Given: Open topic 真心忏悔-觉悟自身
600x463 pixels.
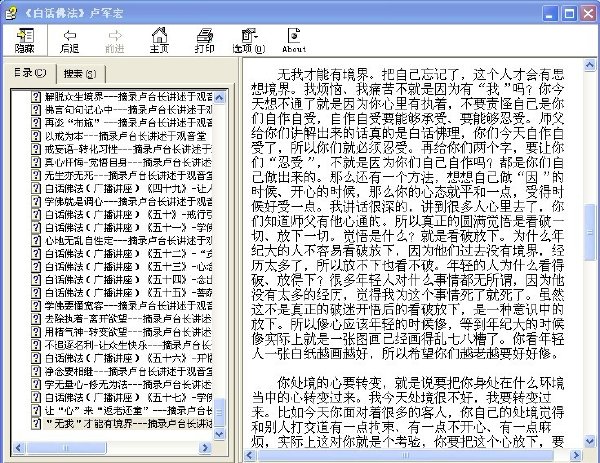Looking at the screenshot, I should point(128,162).
